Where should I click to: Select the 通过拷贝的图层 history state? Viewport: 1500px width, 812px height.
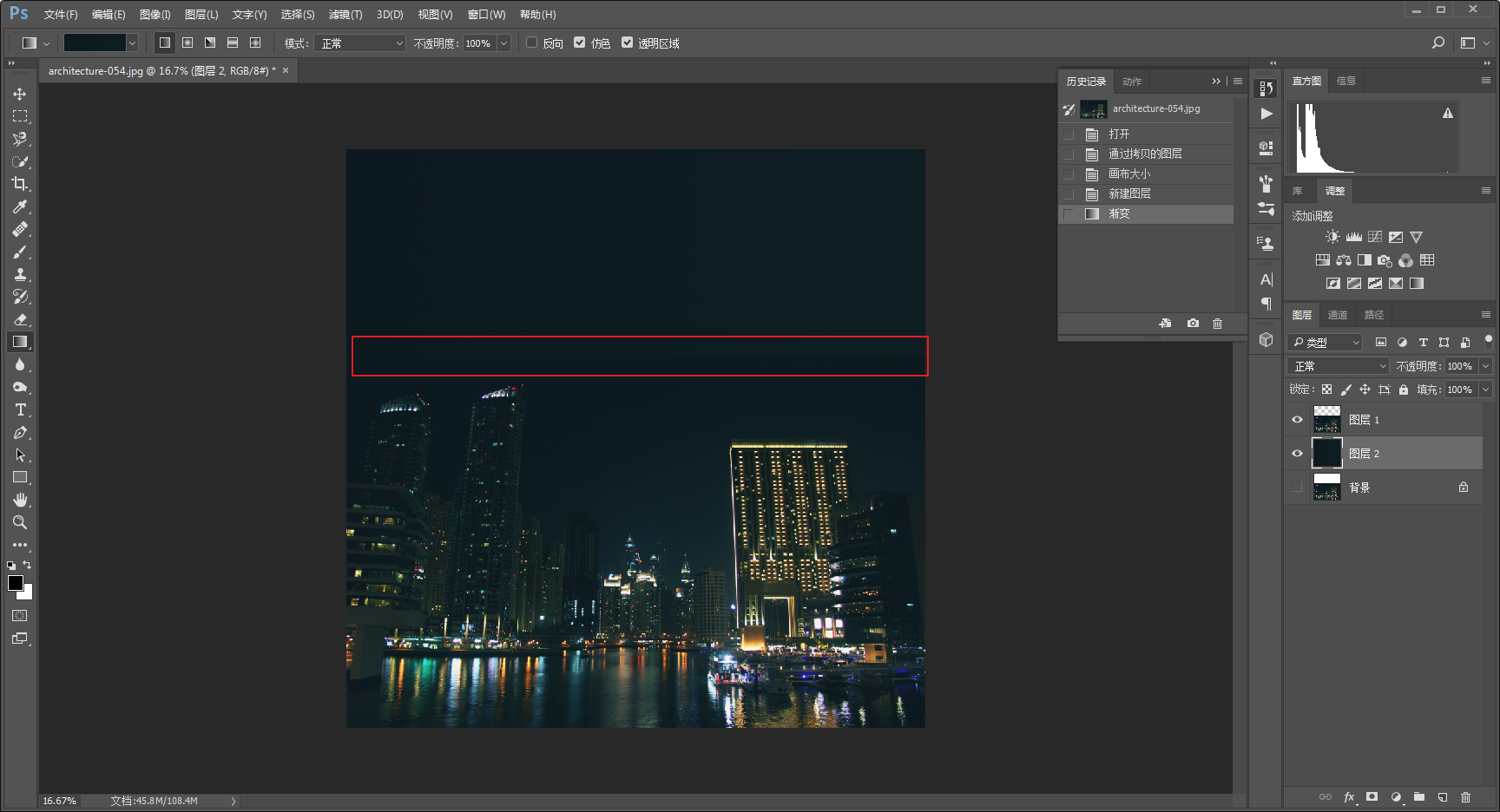coord(1147,154)
